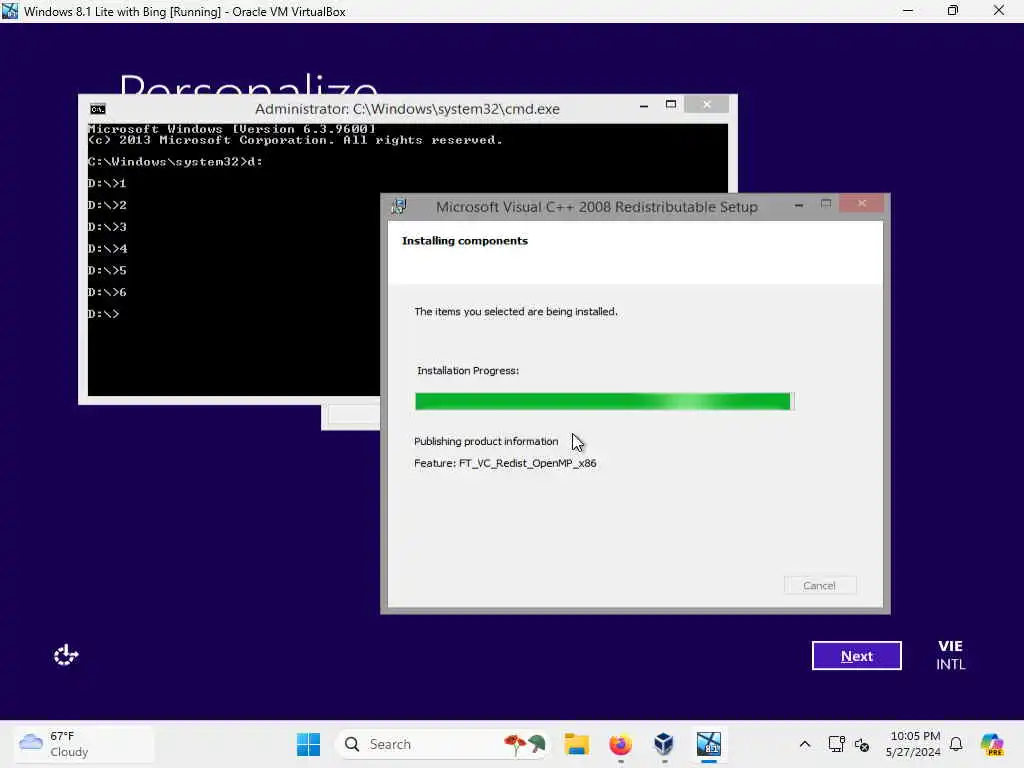
Task: Close the Visual C++ 2008 Setup window
Action: click(861, 204)
